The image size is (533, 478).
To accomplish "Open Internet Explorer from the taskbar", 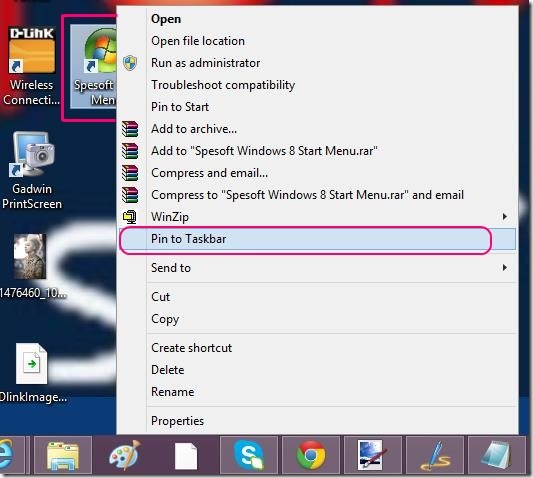I will coord(7,455).
